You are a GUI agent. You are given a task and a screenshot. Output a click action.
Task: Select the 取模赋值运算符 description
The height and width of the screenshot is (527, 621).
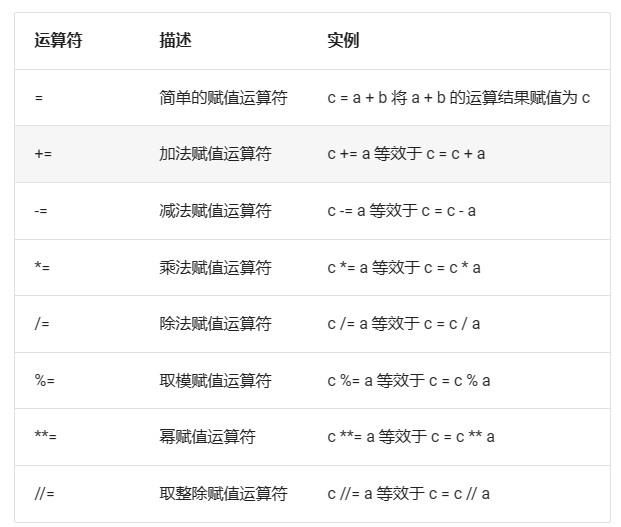pos(215,381)
